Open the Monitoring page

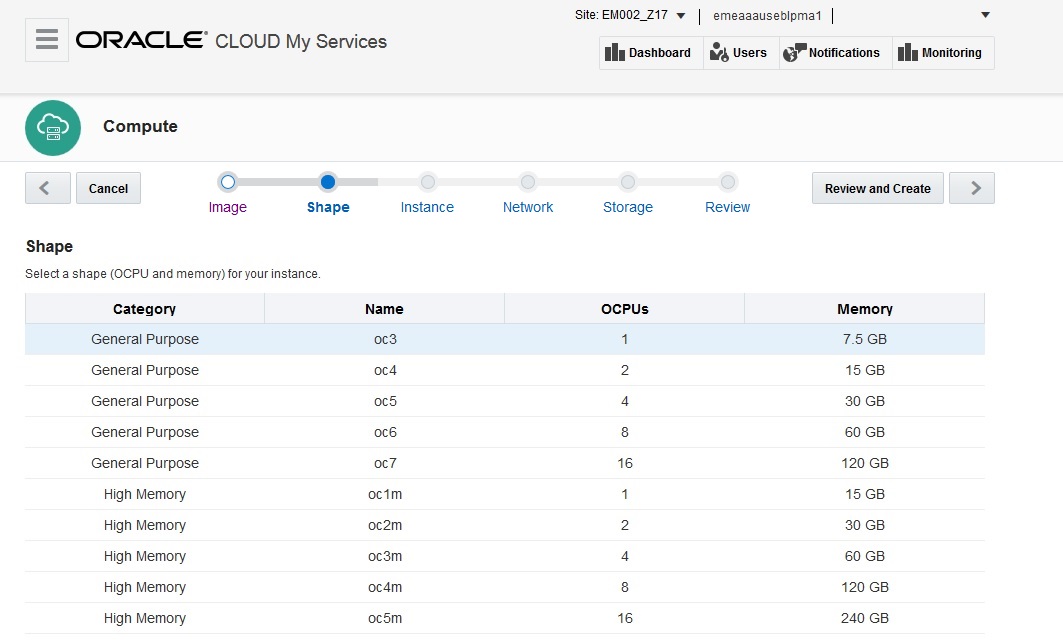[941, 53]
